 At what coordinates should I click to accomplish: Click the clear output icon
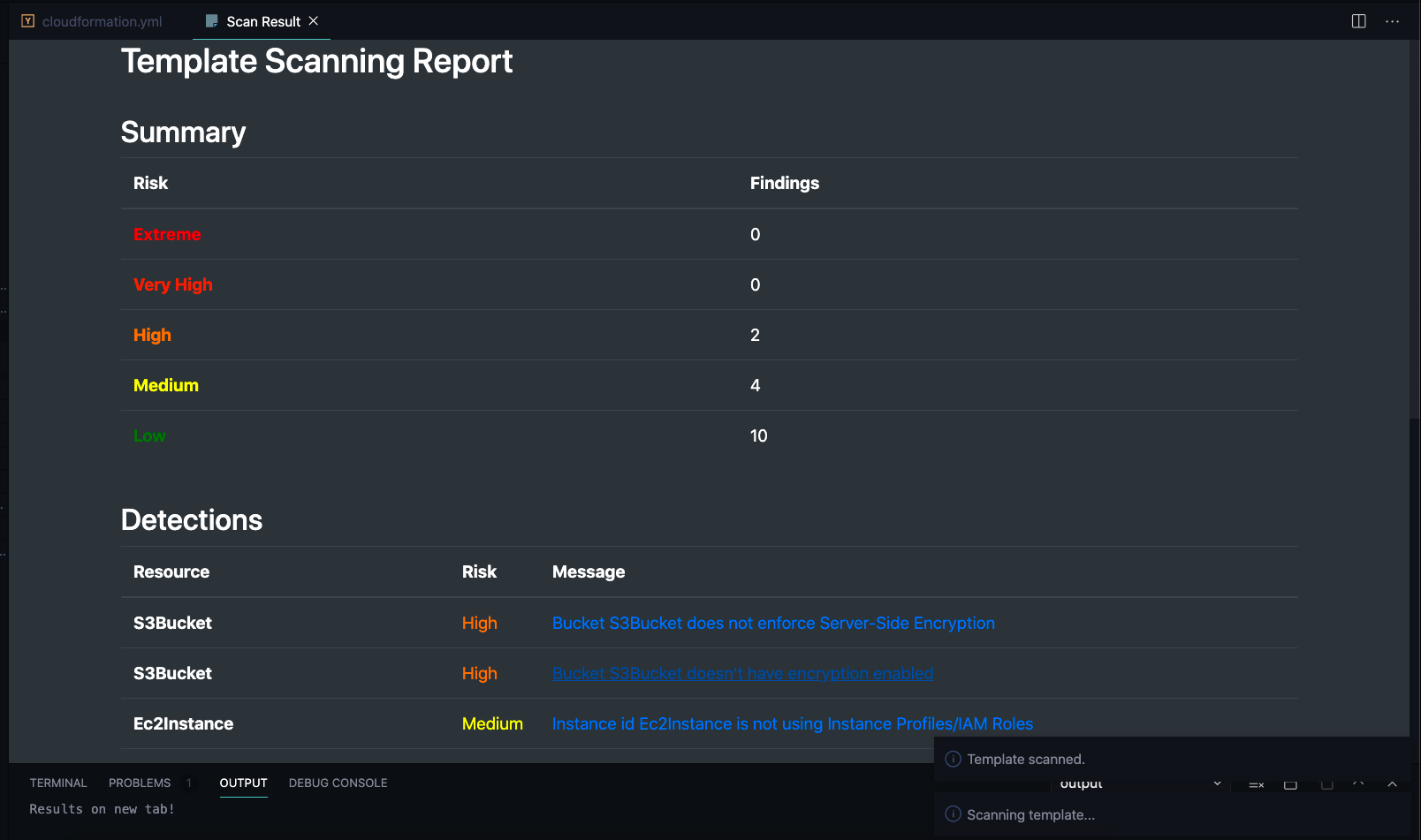[x=1256, y=784]
